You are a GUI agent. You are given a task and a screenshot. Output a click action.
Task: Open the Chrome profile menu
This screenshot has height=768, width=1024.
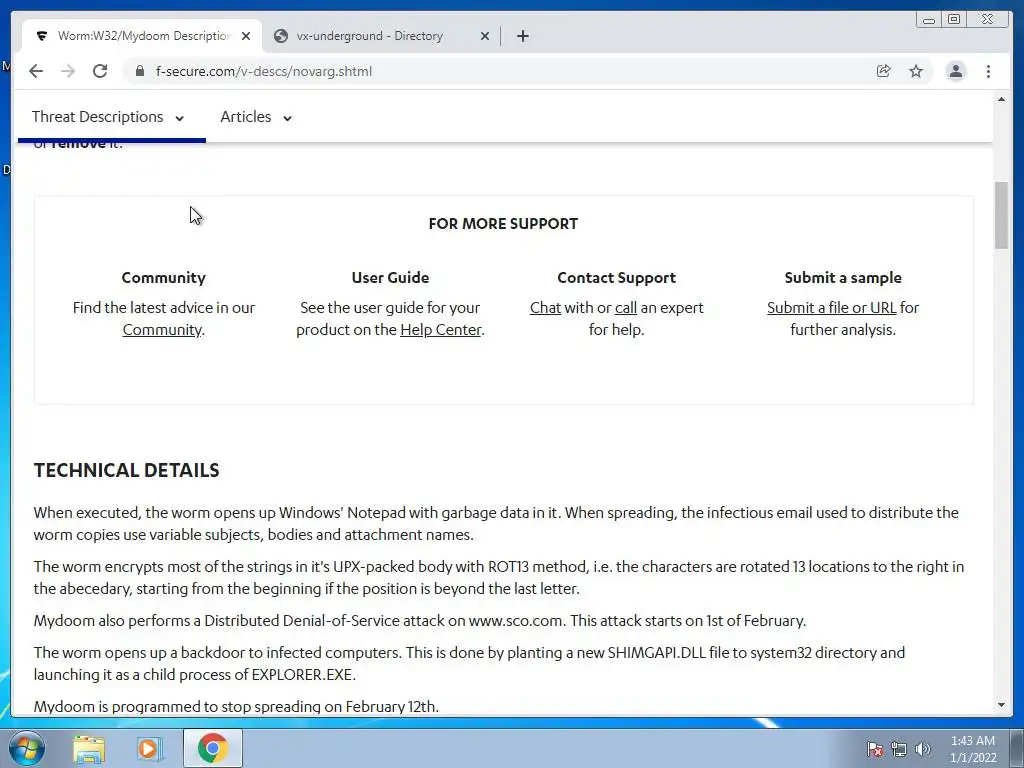tap(955, 71)
